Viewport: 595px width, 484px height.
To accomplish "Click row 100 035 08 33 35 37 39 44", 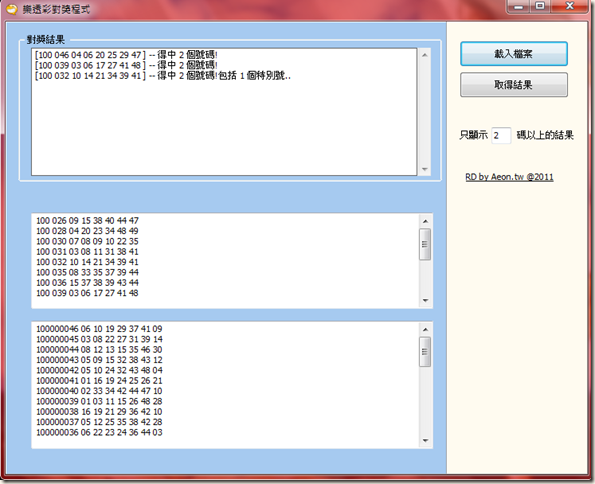I will (x=87, y=272).
